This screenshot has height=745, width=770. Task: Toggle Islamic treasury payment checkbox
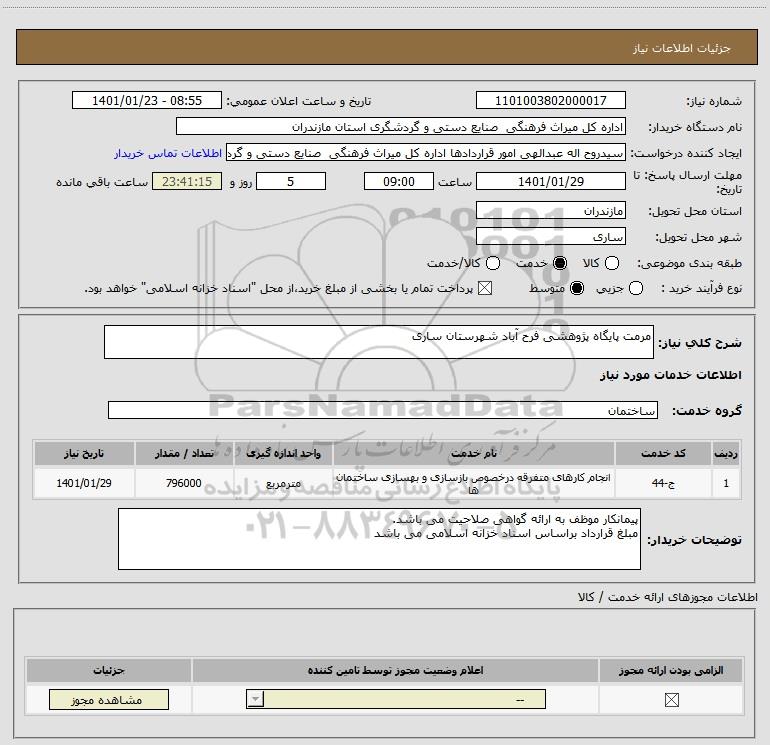[485, 288]
